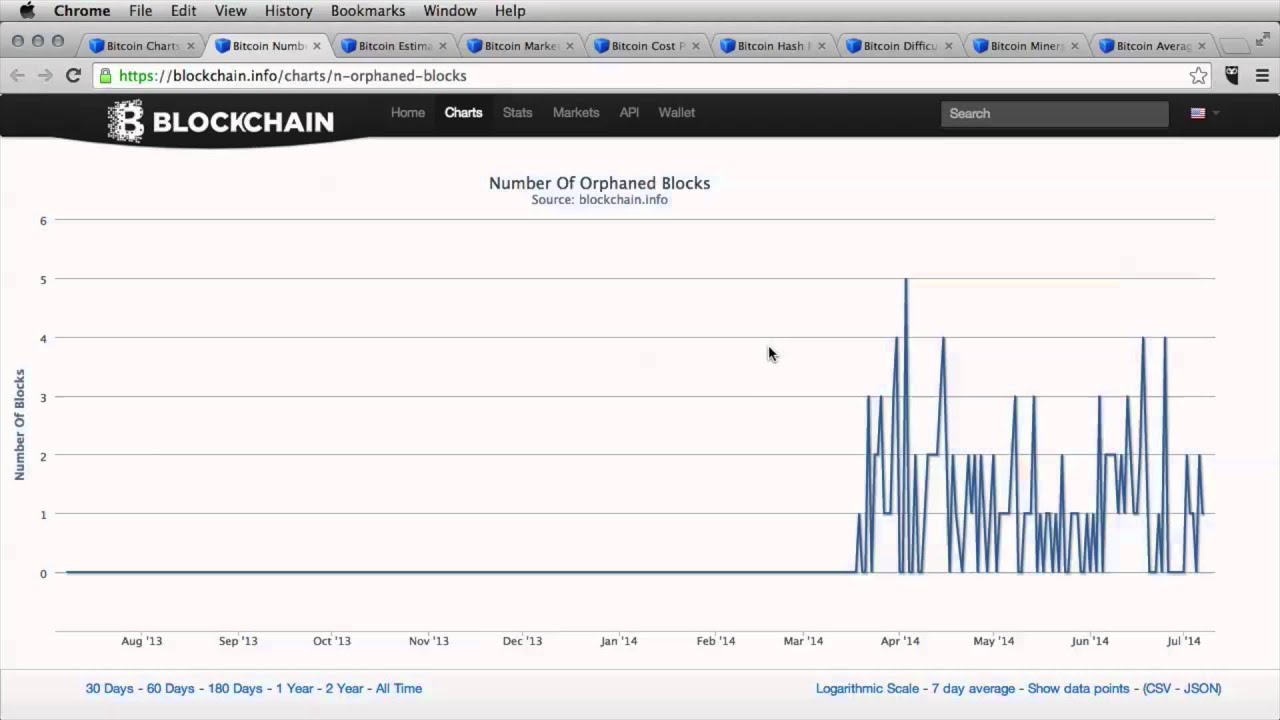Click the owl extension icon
Image resolution: width=1280 pixels, height=720 pixels.
1232,76
